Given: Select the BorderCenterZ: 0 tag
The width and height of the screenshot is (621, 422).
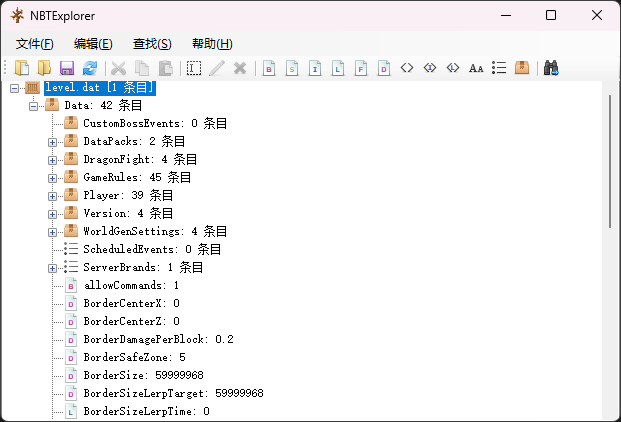Looking at the screenshot, I should (131, 321).
